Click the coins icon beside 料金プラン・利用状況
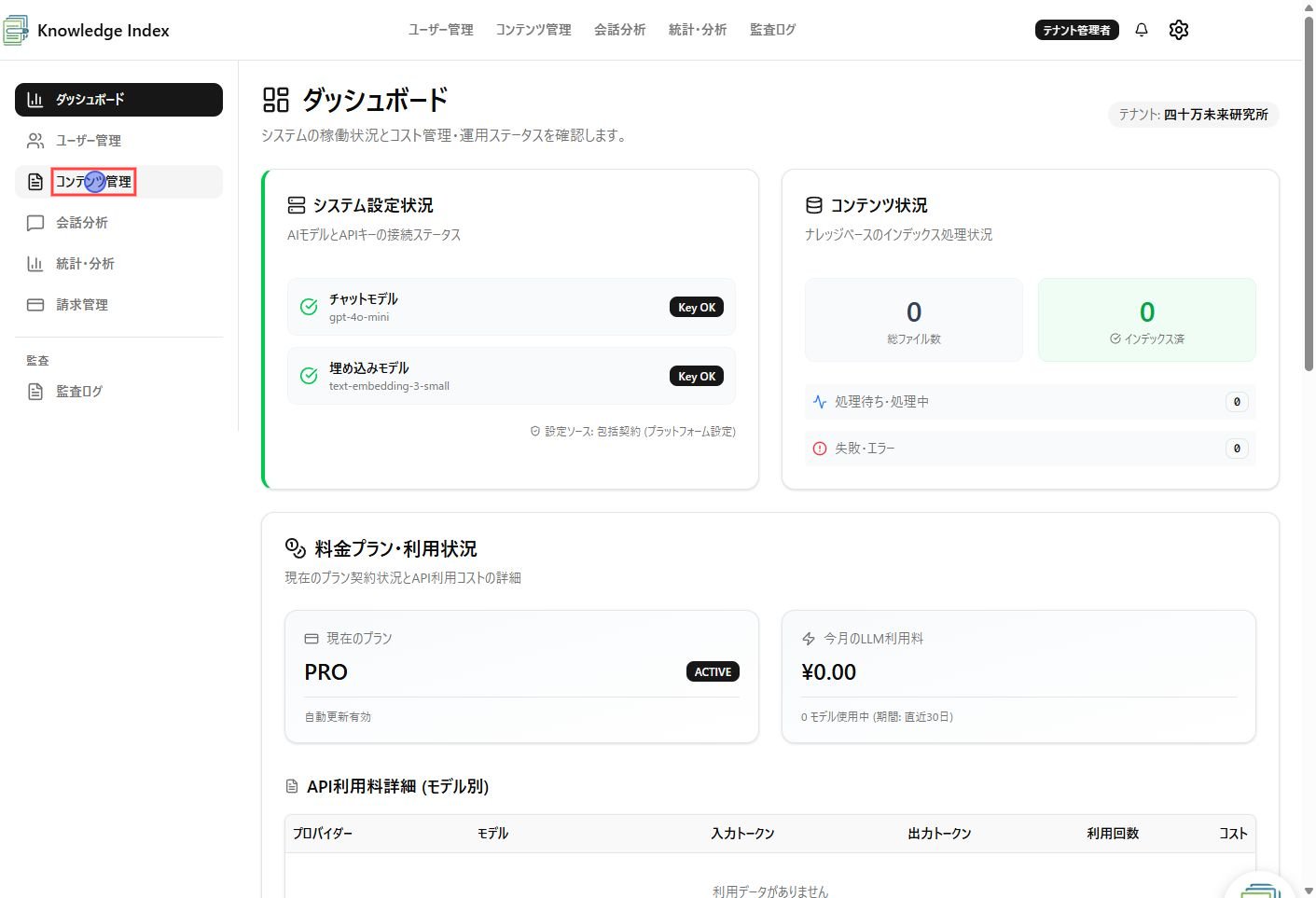The height and width of the screenshot is (898, 1316). (x=296, y=548)
